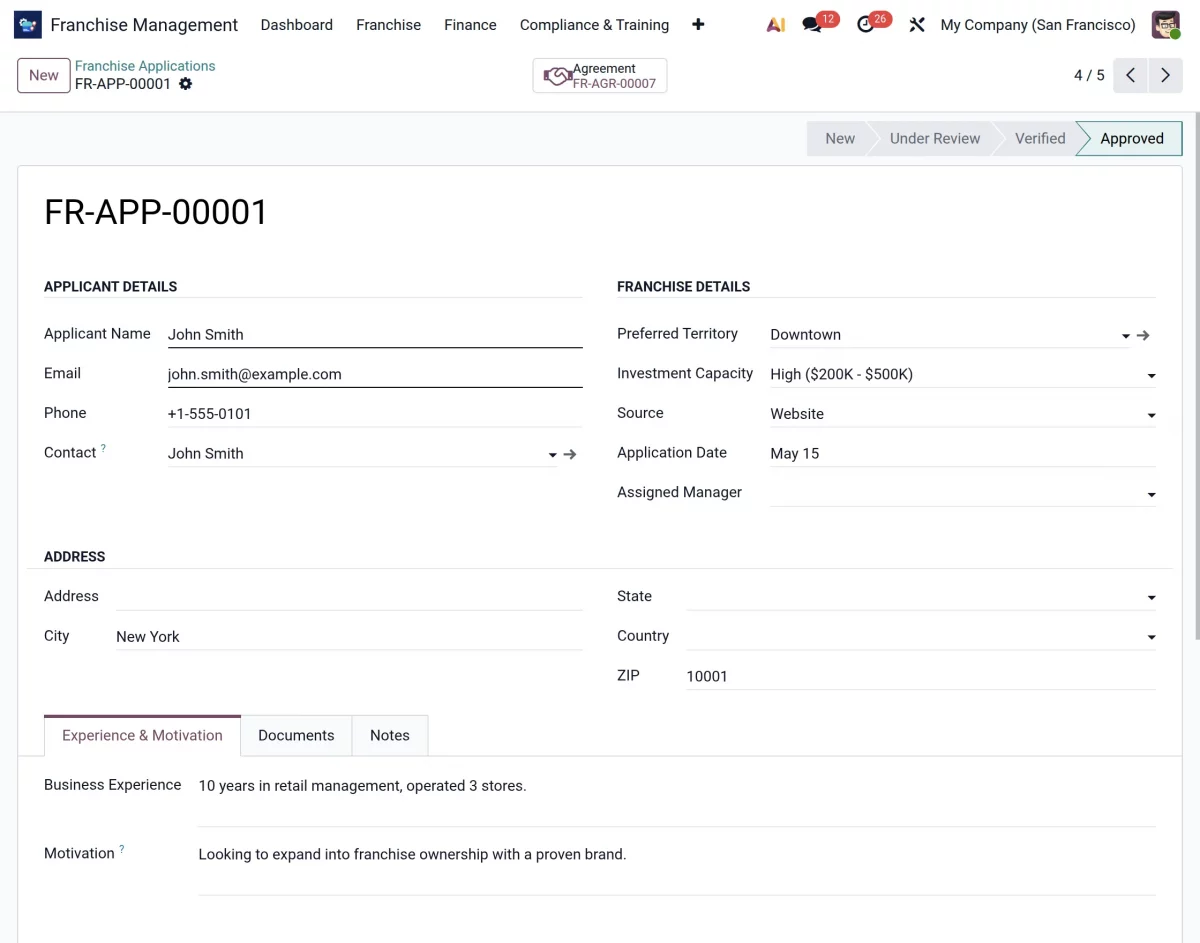Open the Agreement FR-AGR-00007 smart button
Screen dimensions: 1200x943
coord(600,76)
